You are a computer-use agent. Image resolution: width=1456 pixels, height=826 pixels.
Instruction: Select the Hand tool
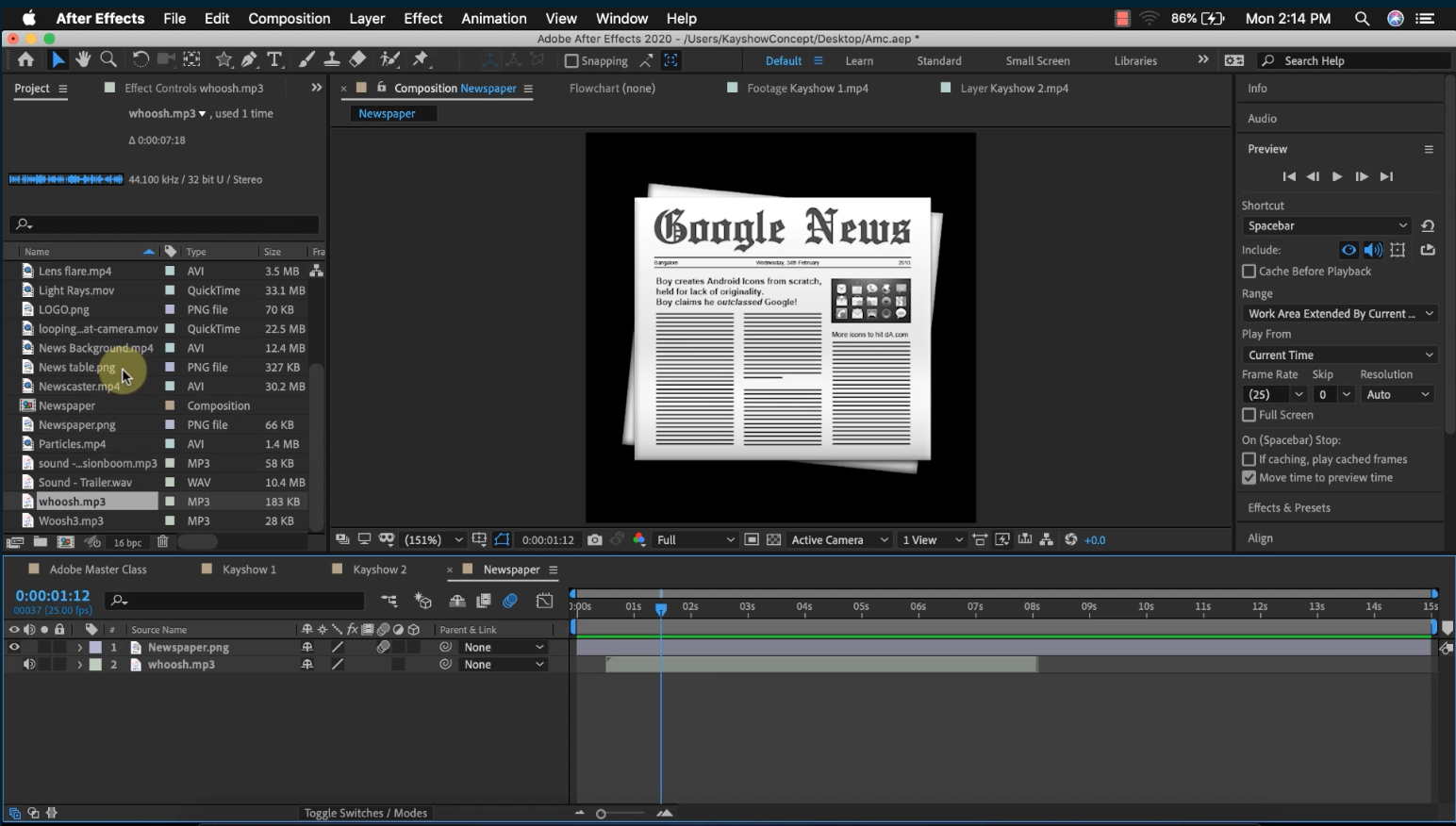pos(83,59)
